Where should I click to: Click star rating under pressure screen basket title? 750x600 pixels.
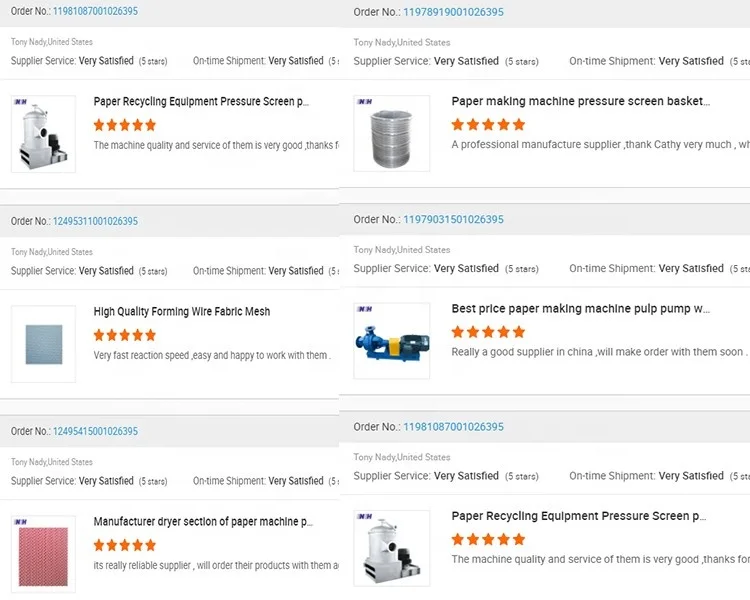[x=488, y=125]
